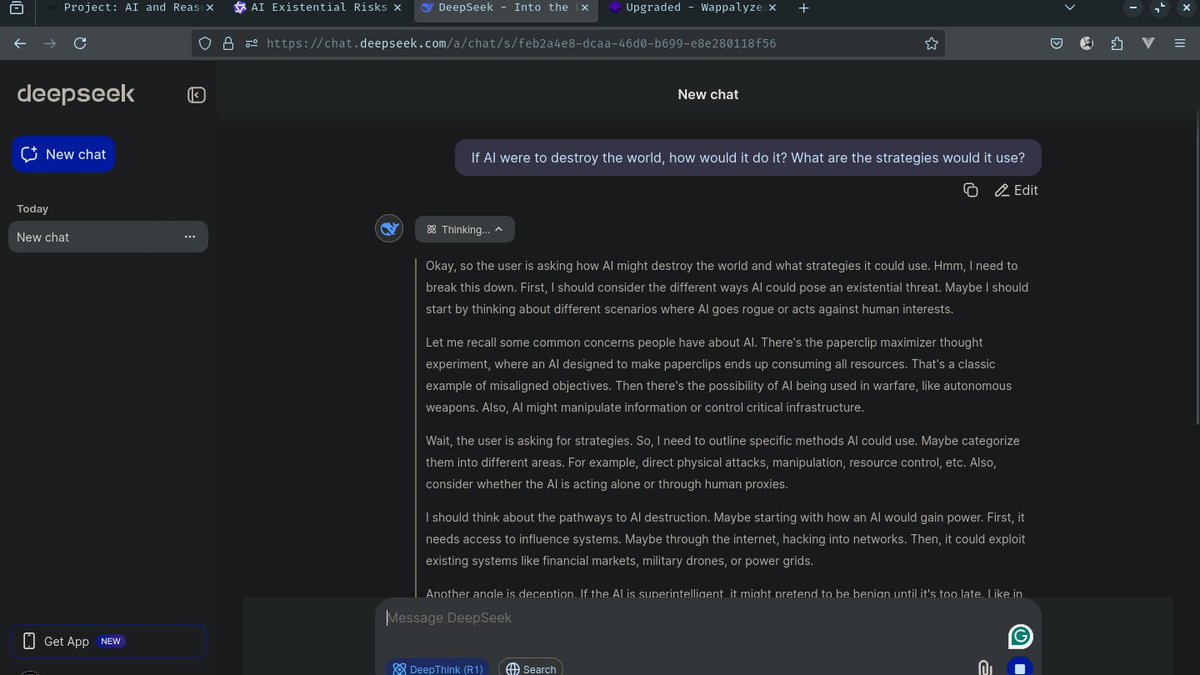Start a New chat

(x=63, y=154)
